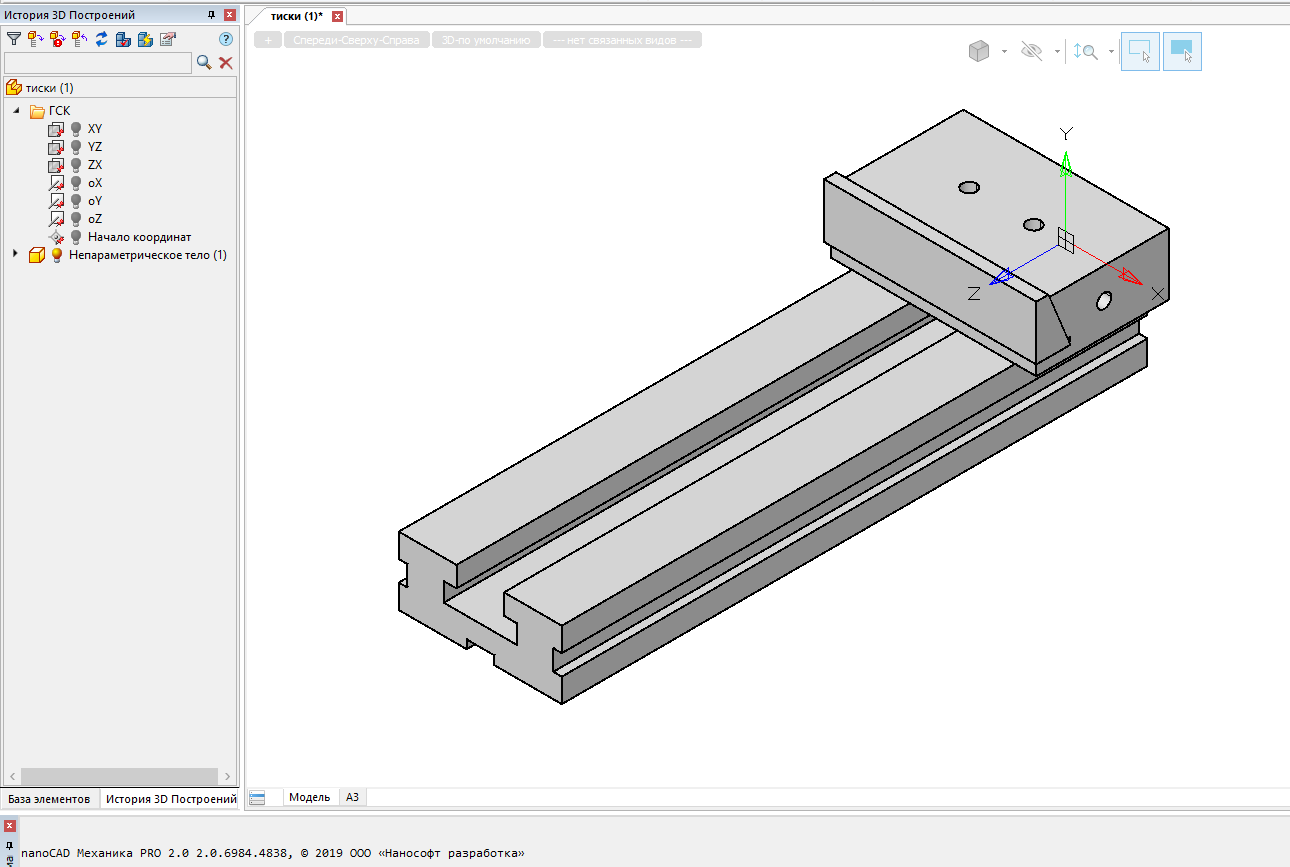Switch to the База элементов tab
The width and height of the screenshot is (1290, 867).
pos(49,799)
